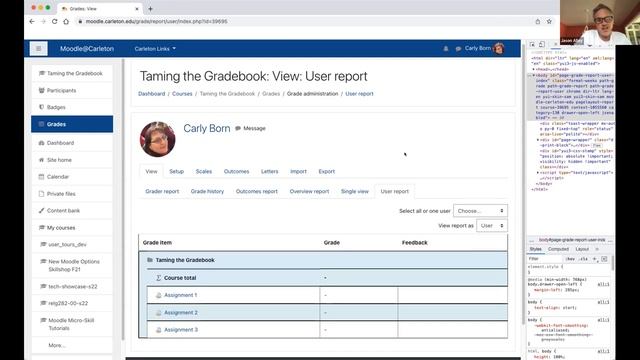Viewport: 640px width, 360px height.
Task: Open the Grade history sub-tab
Action: click(207, 191)
